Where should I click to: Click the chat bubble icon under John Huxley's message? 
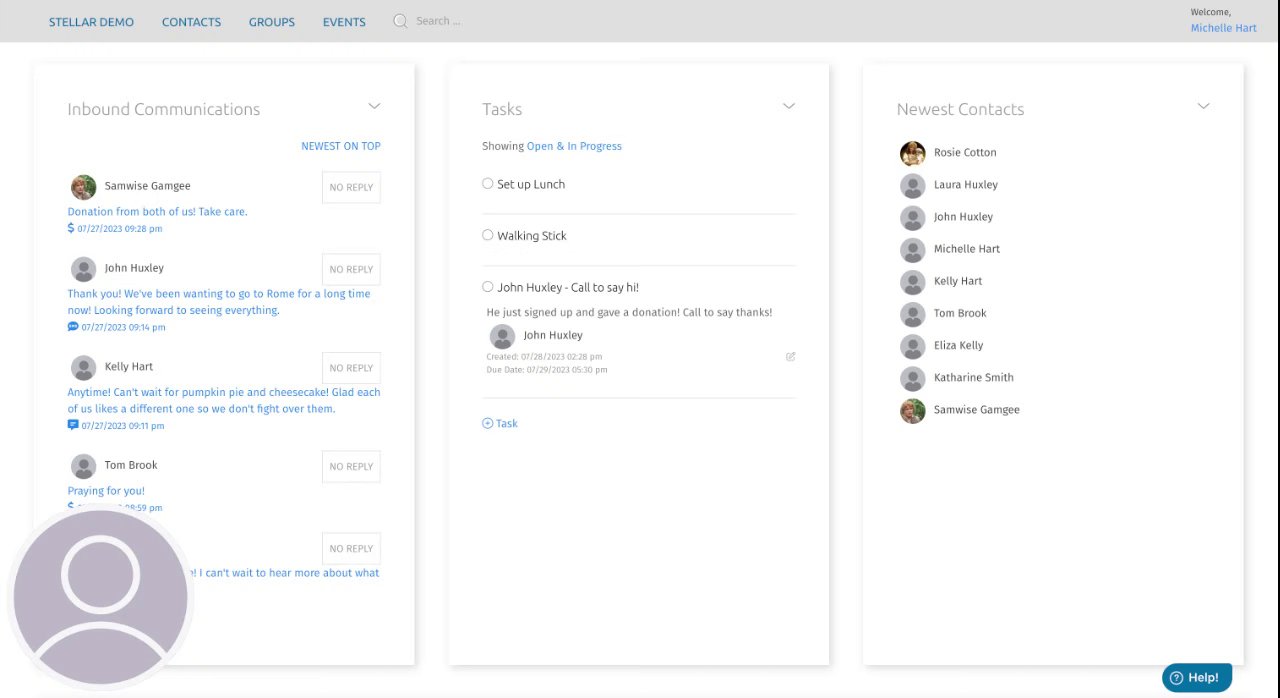pyautogui.click(x=73, y=327)
